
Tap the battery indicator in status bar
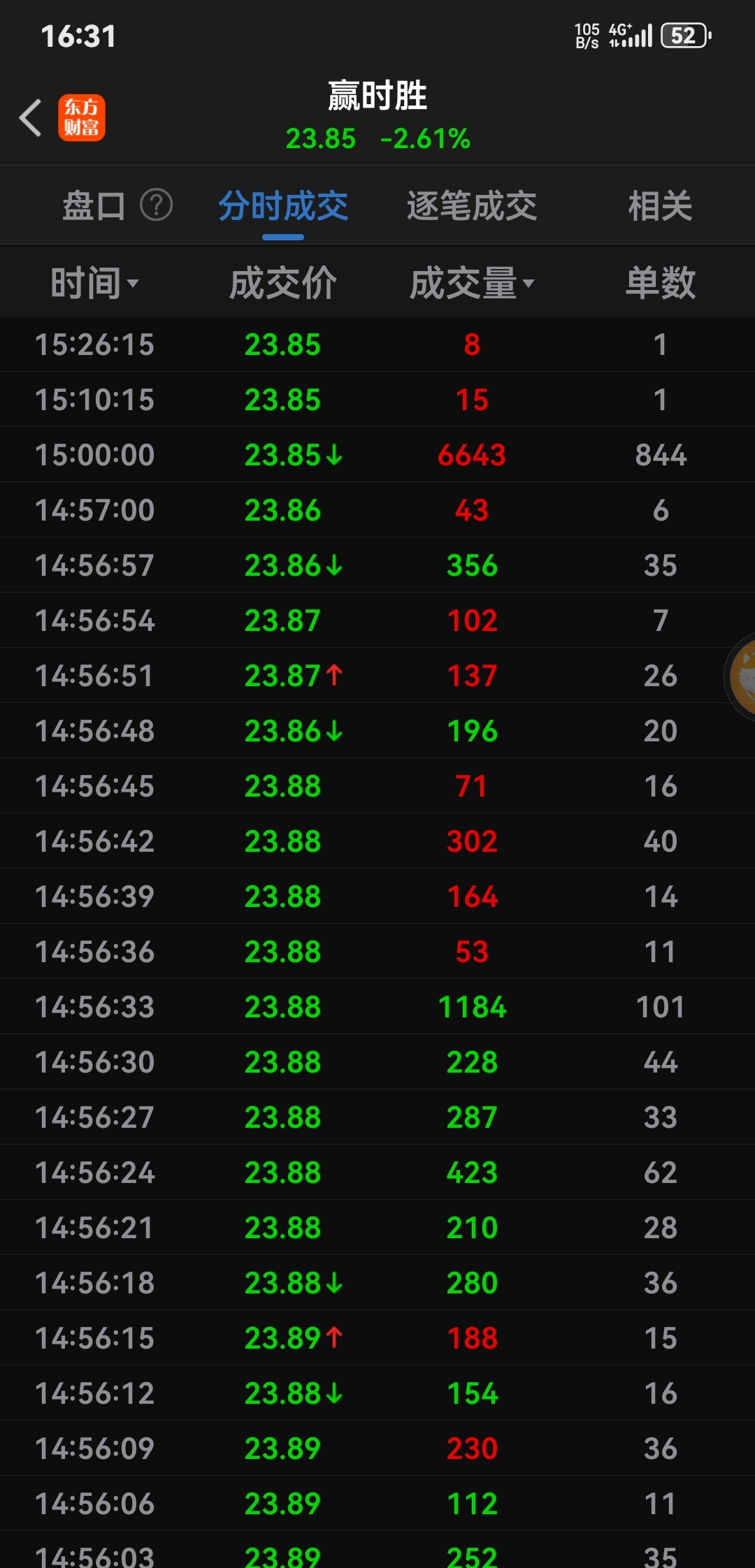[686, 36]
